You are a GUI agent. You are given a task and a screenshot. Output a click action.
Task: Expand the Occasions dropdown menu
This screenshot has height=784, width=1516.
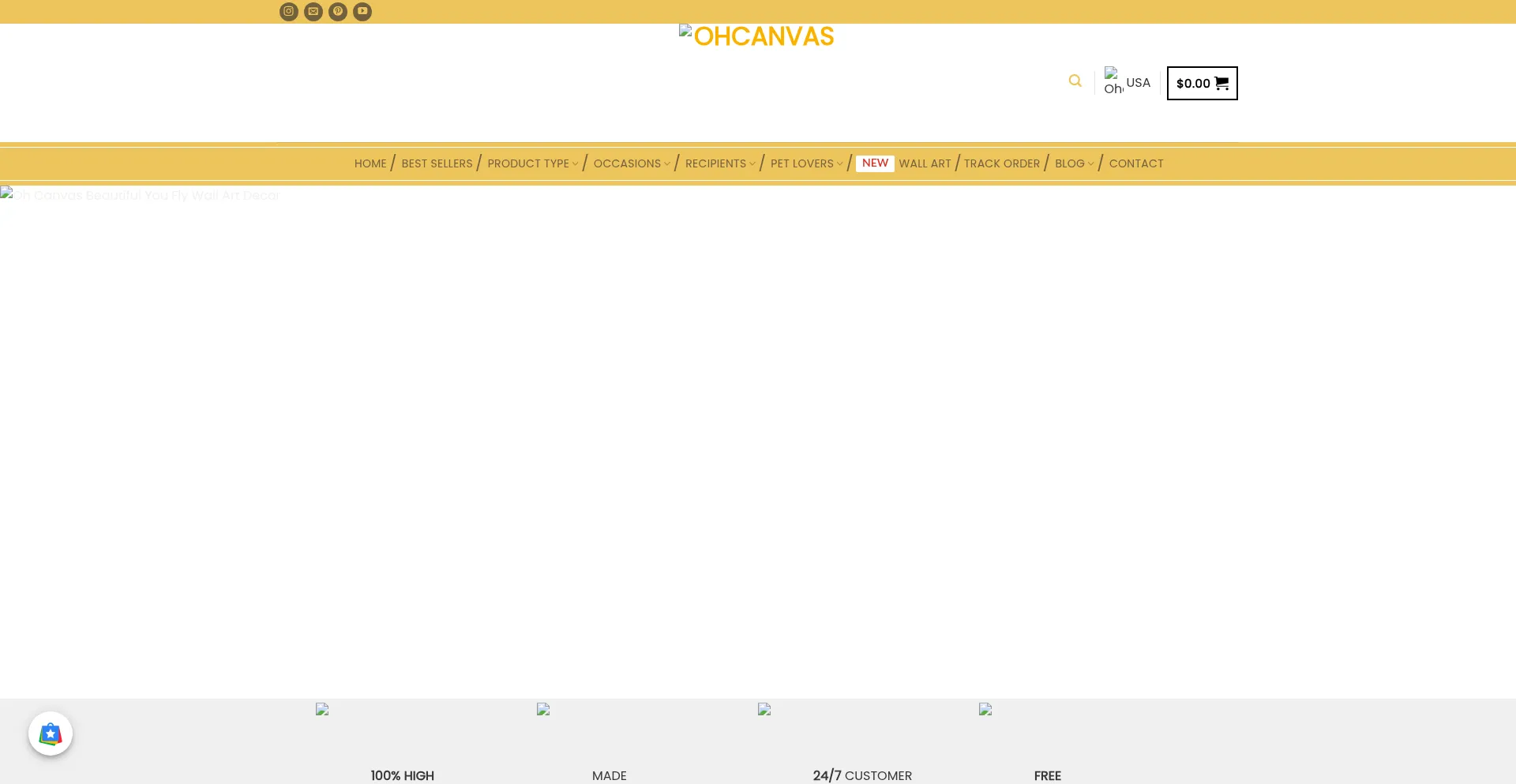click(631, 163)
